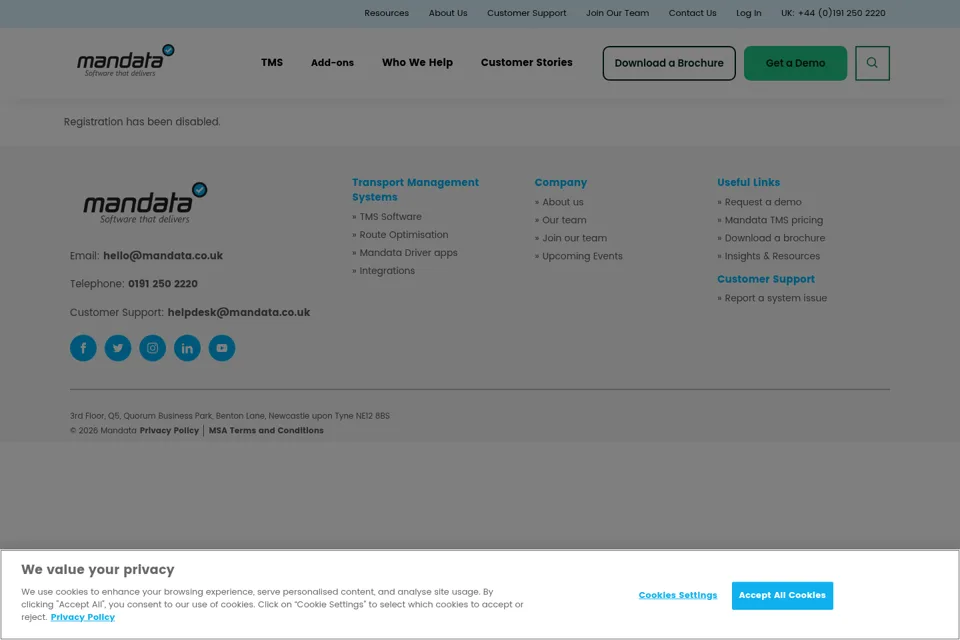Open Contact Us in top bar

692,13
